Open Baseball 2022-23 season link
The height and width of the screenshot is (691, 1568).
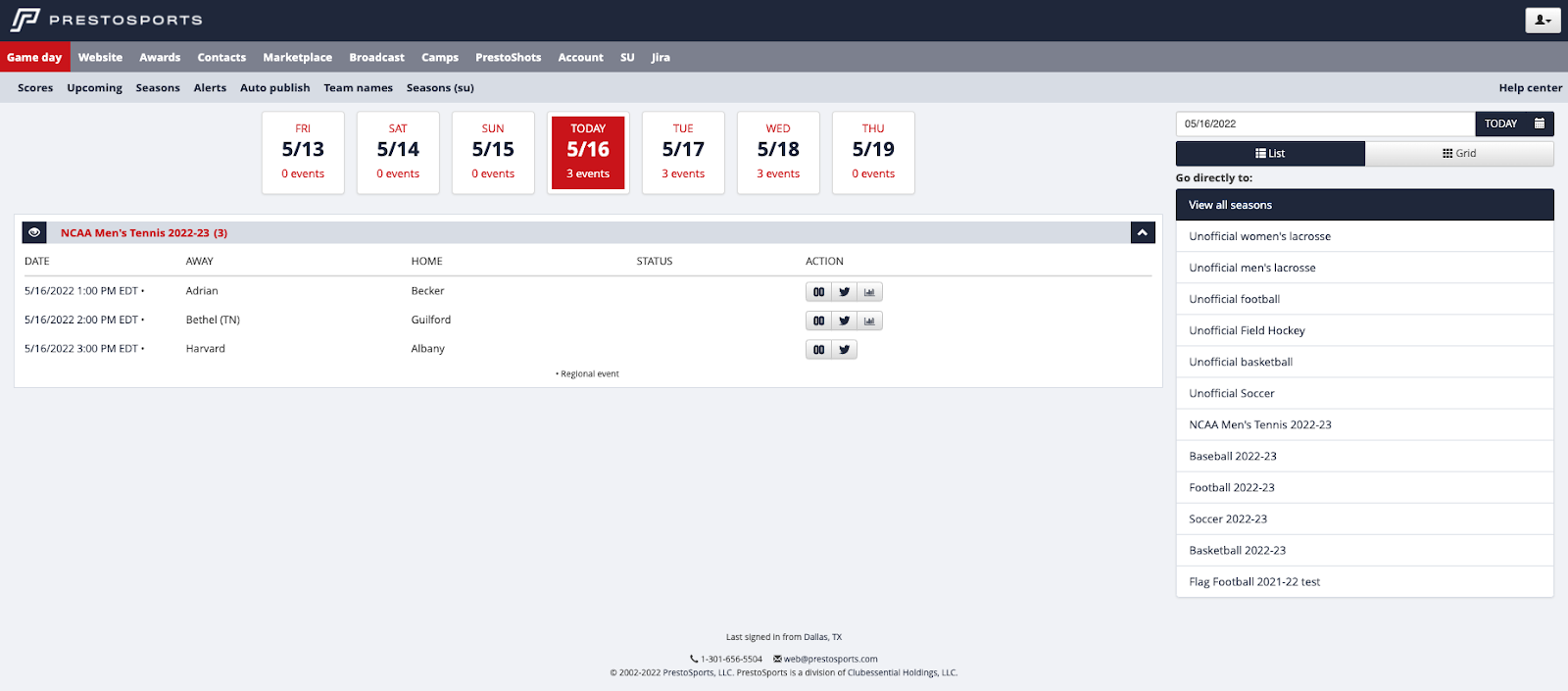1232,457
